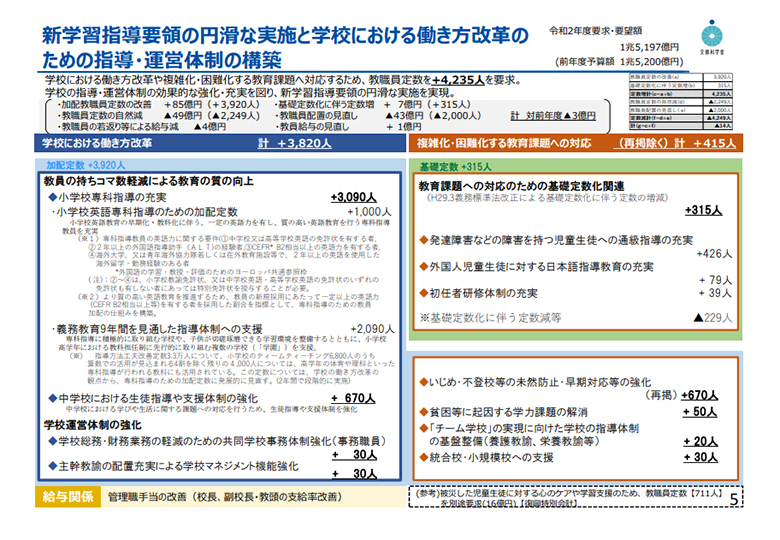Click the '+1,000人' figure
Screen dimensions: 780x540
click(x=370, y=212)
